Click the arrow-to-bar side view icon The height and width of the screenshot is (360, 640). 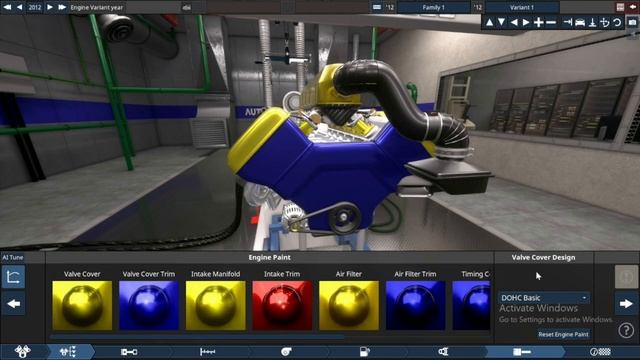pyautogui.click(x=567, y=22)
